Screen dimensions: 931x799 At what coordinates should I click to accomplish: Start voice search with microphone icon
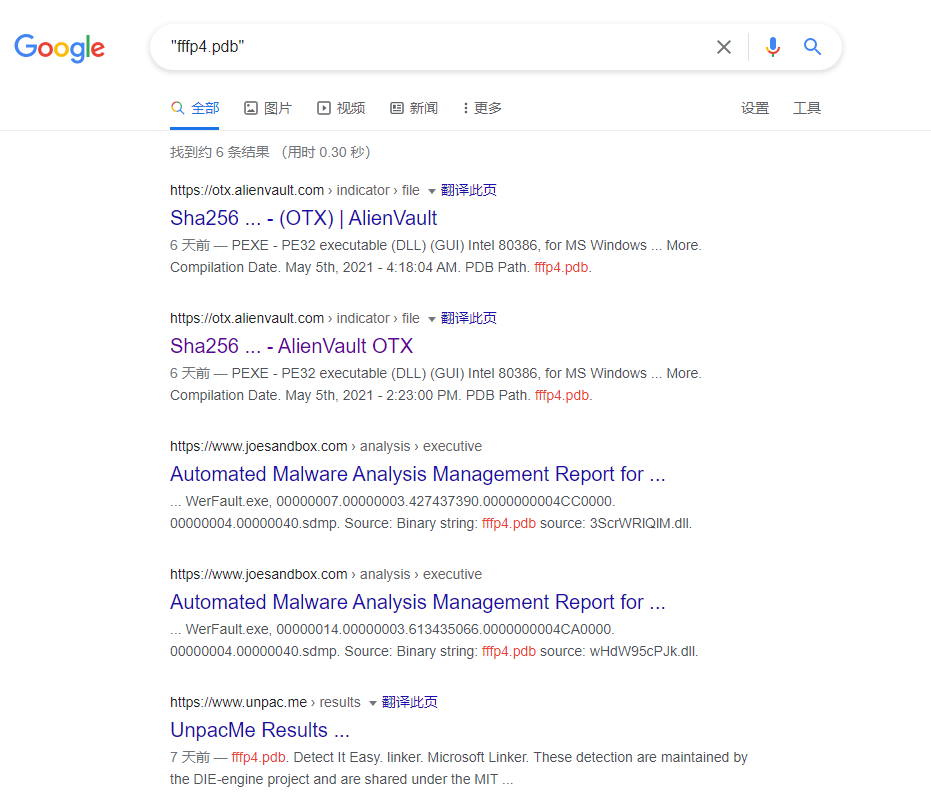coord(772,47)
